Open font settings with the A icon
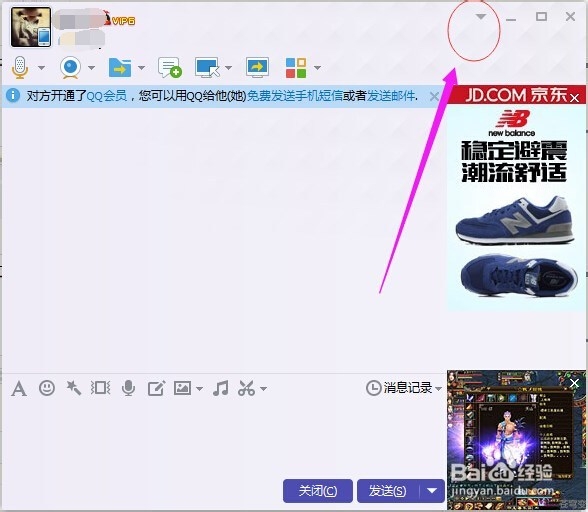This screenshot has height=512, width=588. 19,388
